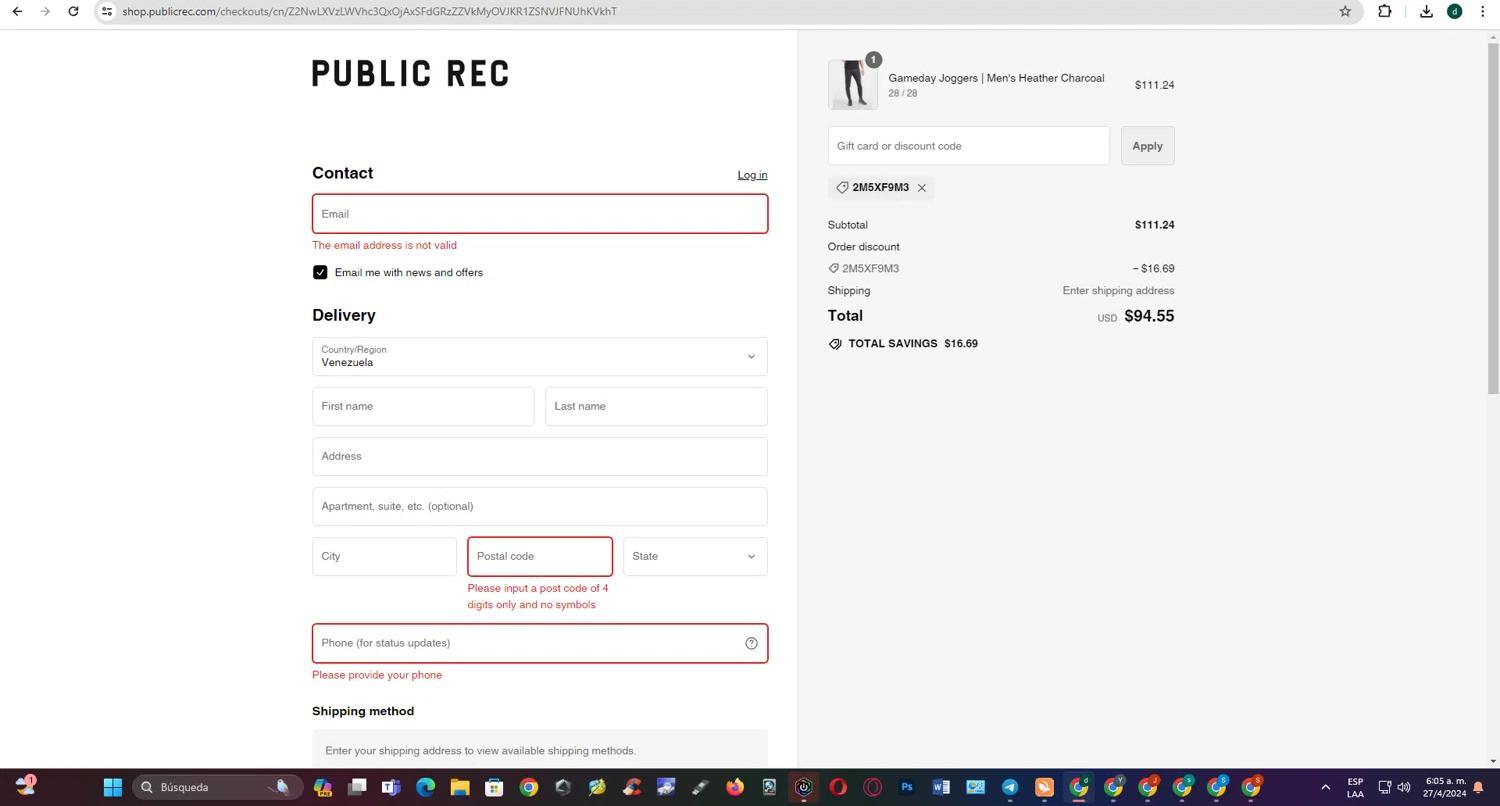Click the PUBLIC REC logo

coord(411,73)
